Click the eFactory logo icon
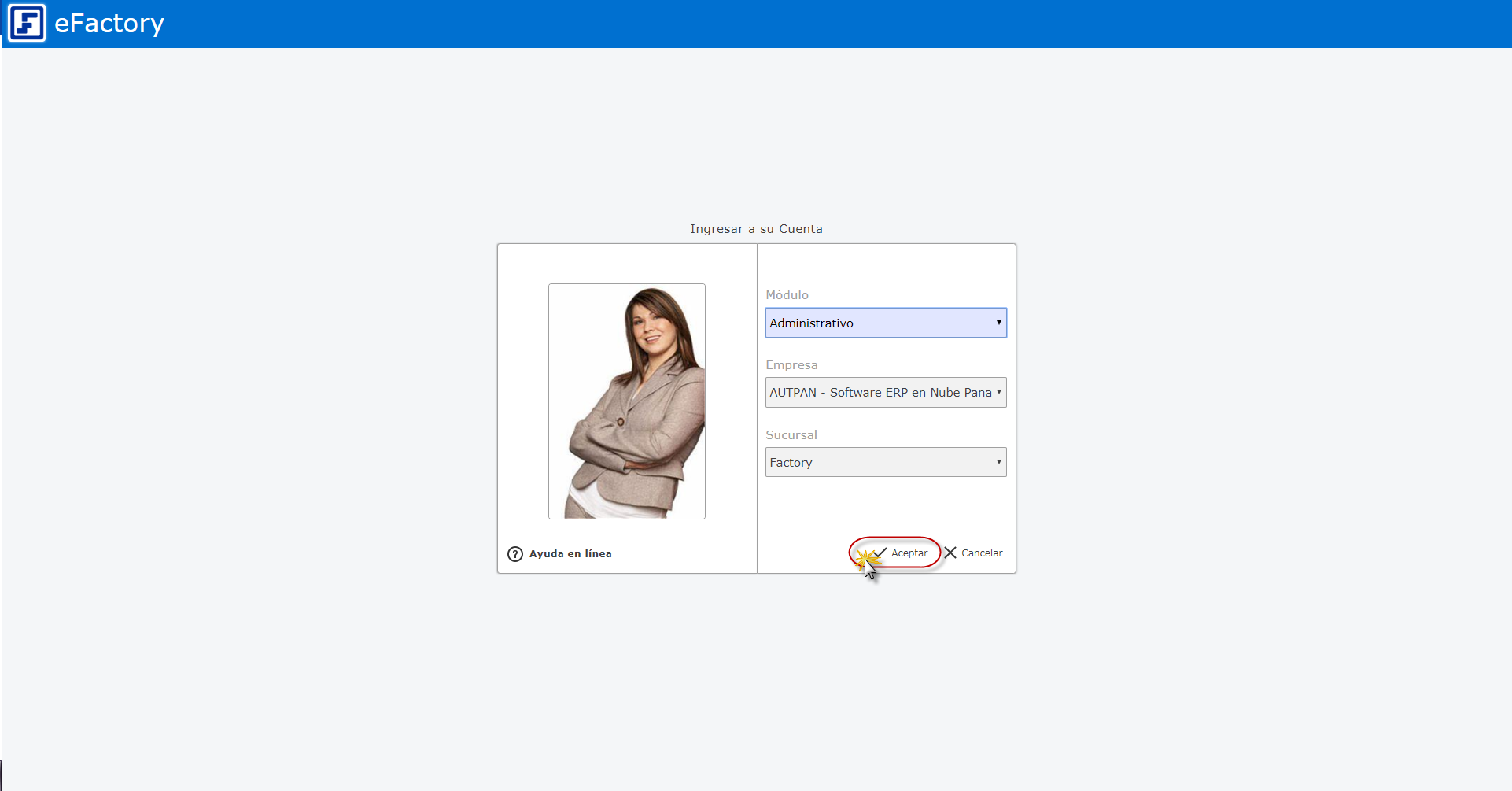Screen dimensions: 1512x791 tap(27, 23)
